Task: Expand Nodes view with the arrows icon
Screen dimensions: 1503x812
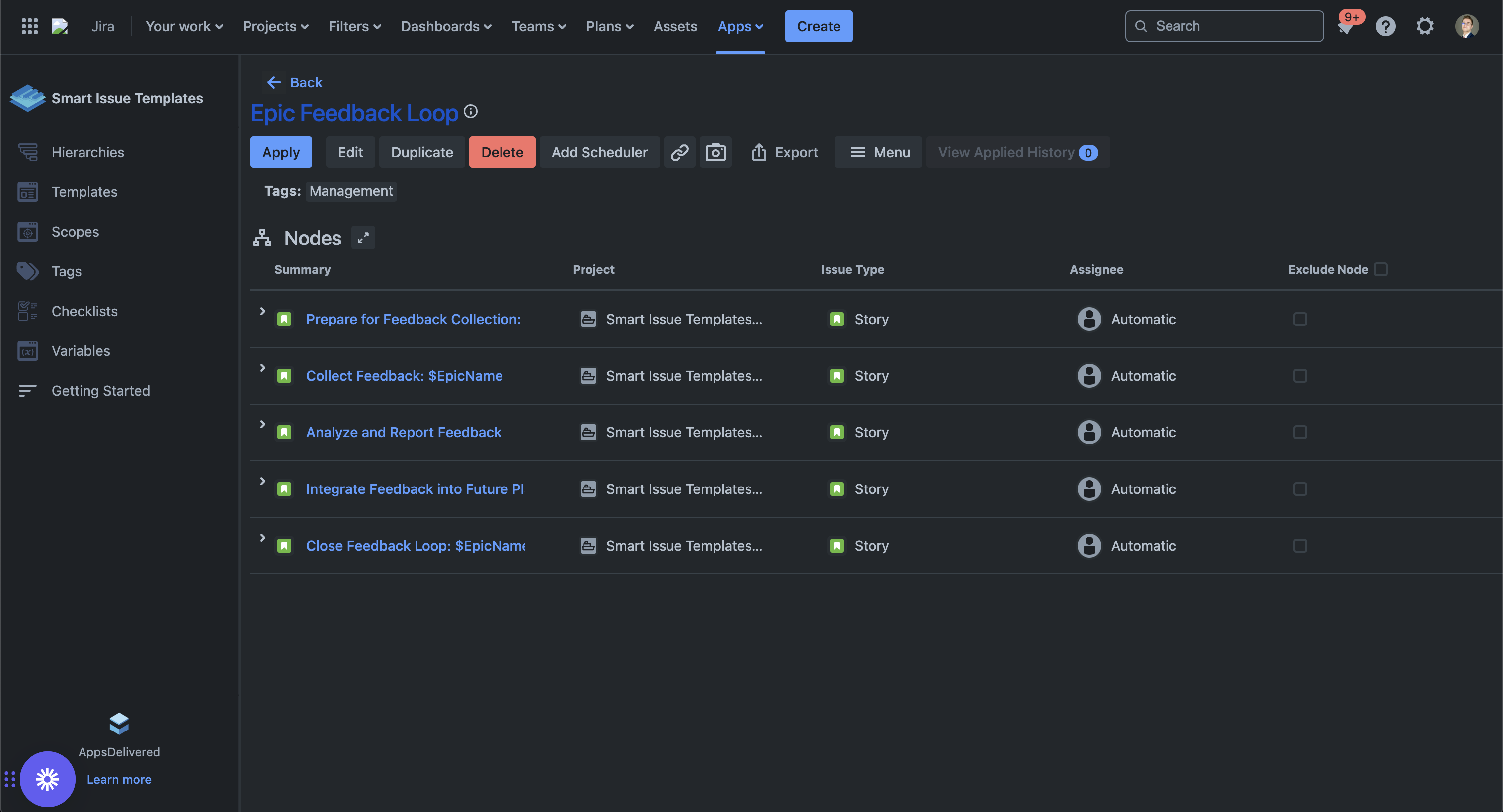Action: [363, 238]
